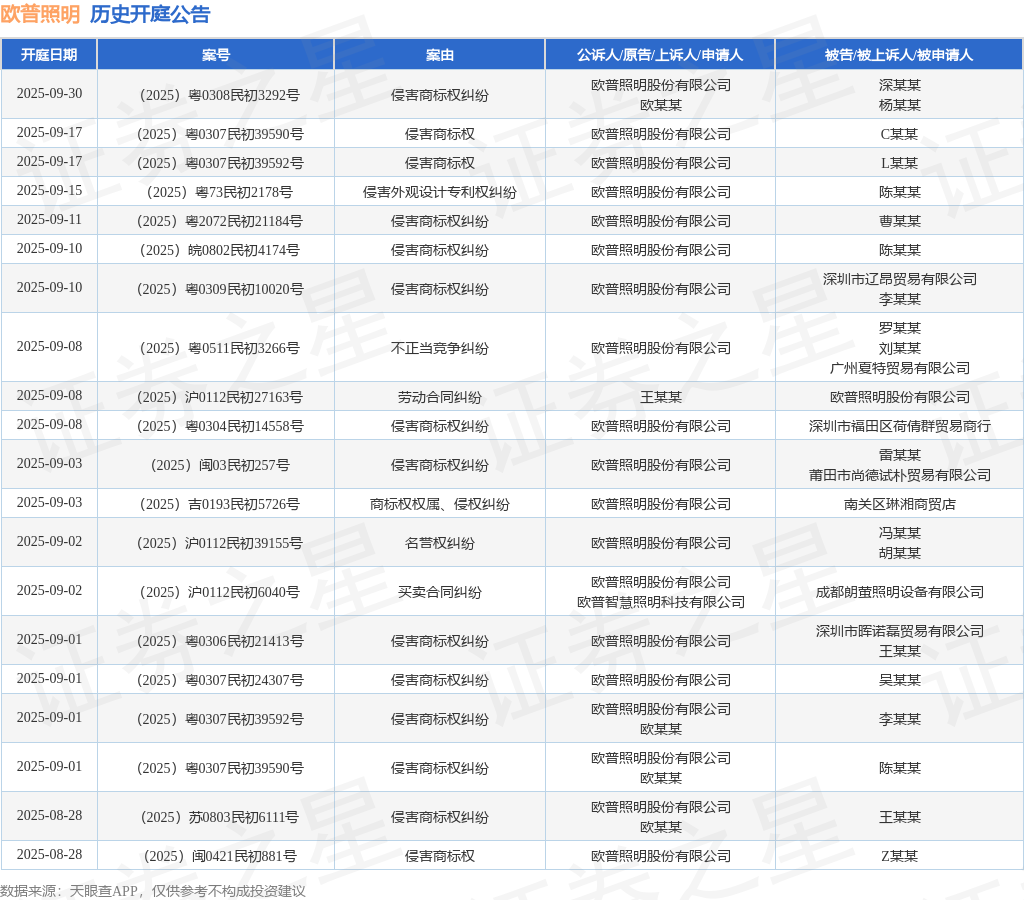The height and width of the screenshot is (900, 1024).
Task: Click defendant 莆田市尚德试朴贸易有限公司
Action: click(x=900, y=475)
